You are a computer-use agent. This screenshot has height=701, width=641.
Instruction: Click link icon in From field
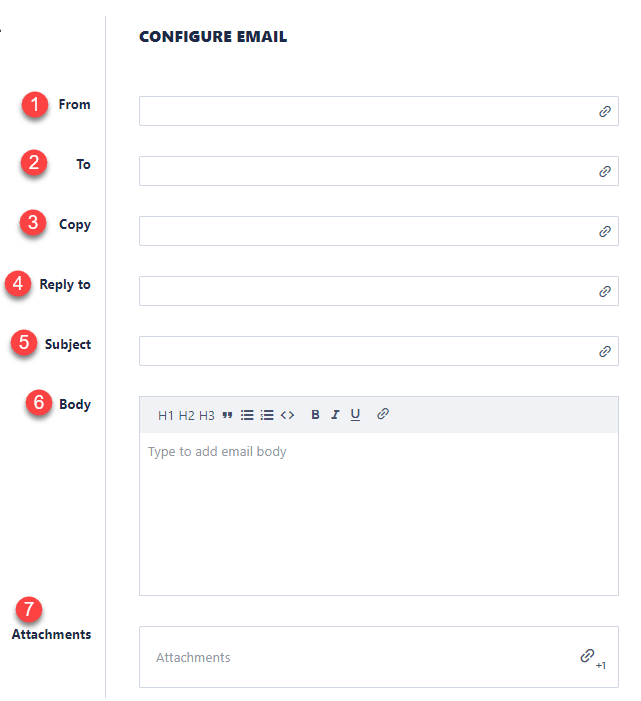coord(605,112)
